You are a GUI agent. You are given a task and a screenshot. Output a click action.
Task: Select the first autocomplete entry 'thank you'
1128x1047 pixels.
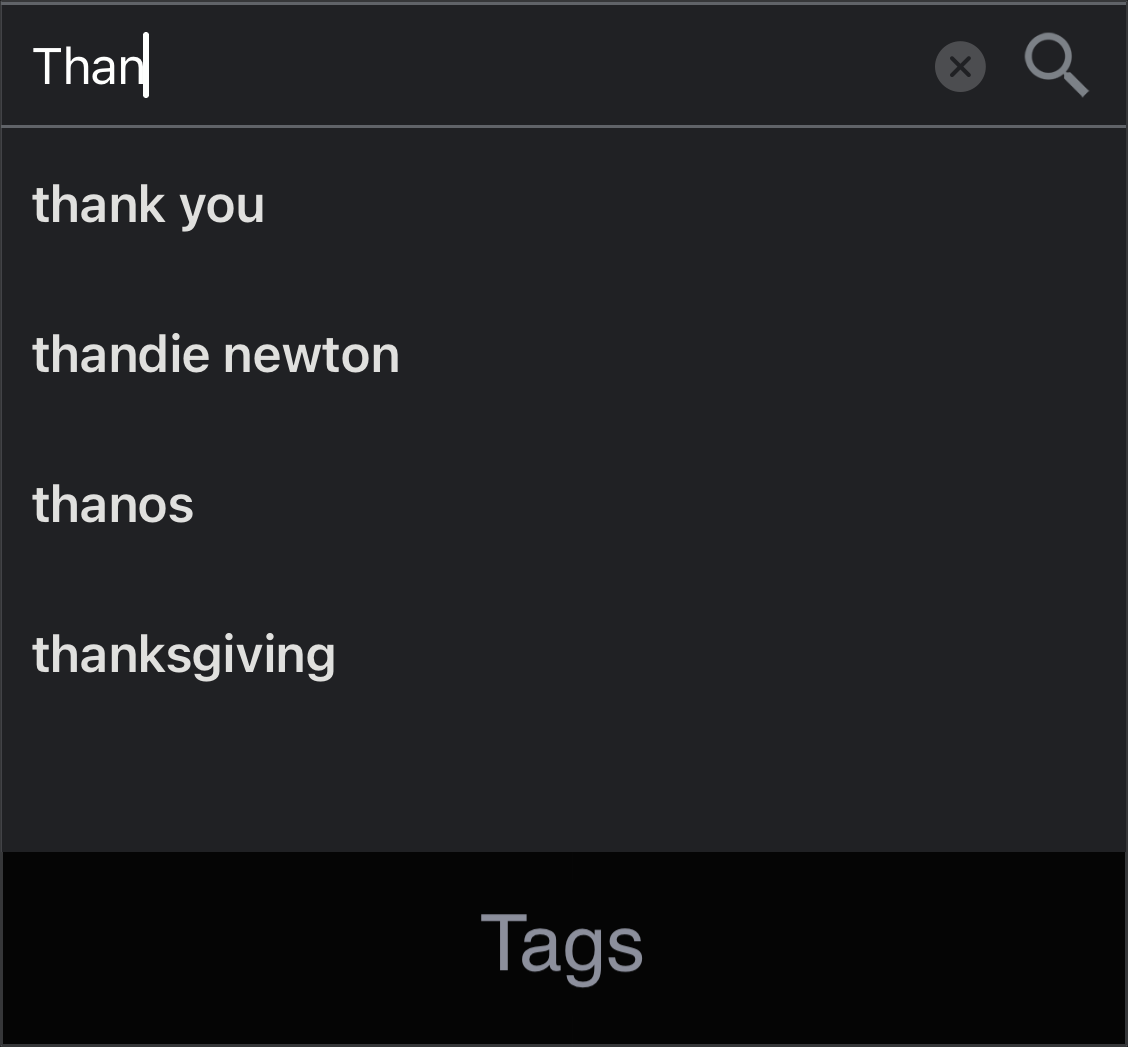pos(564,205)
